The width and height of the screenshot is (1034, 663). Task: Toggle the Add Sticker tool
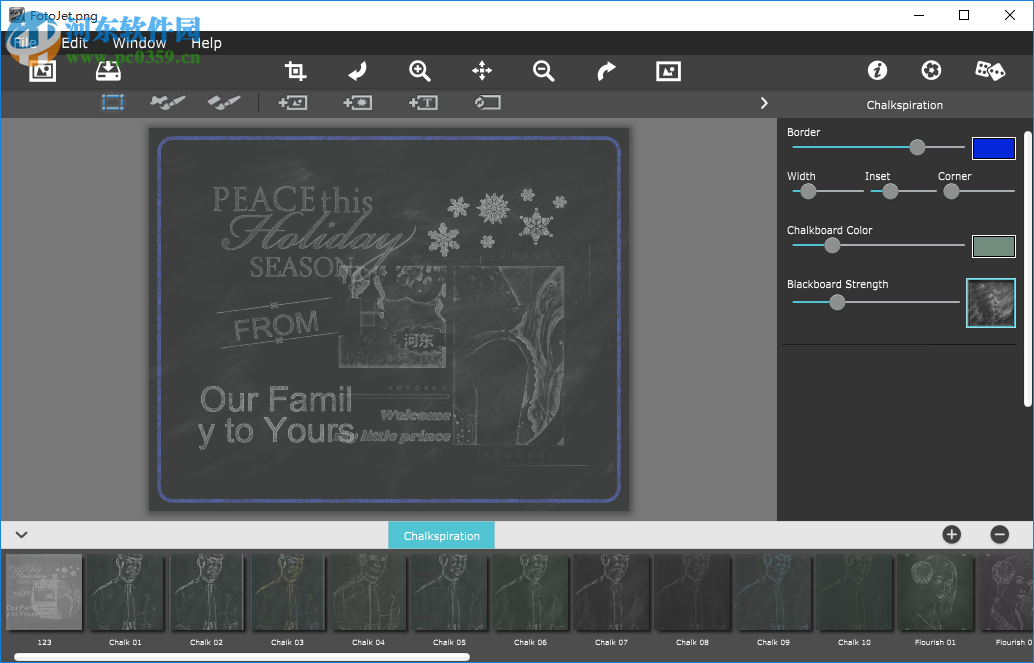pyautogui.click(x=357, y=102)
